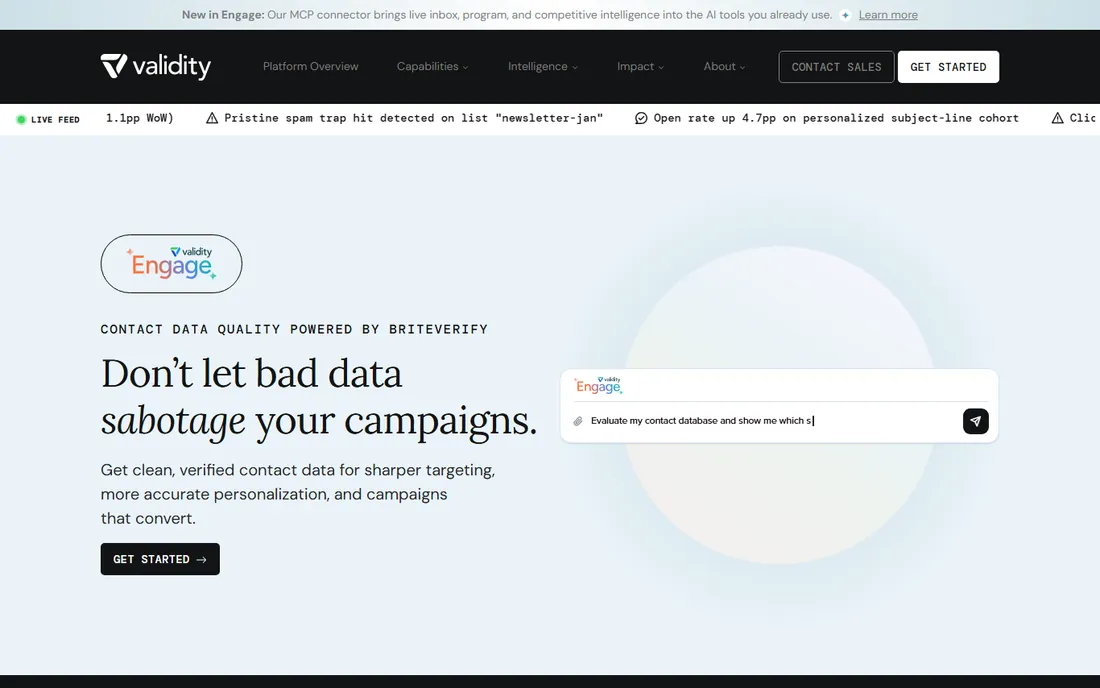Click the "Pristine spam trap hit detected" feed message

click(413, 119)
